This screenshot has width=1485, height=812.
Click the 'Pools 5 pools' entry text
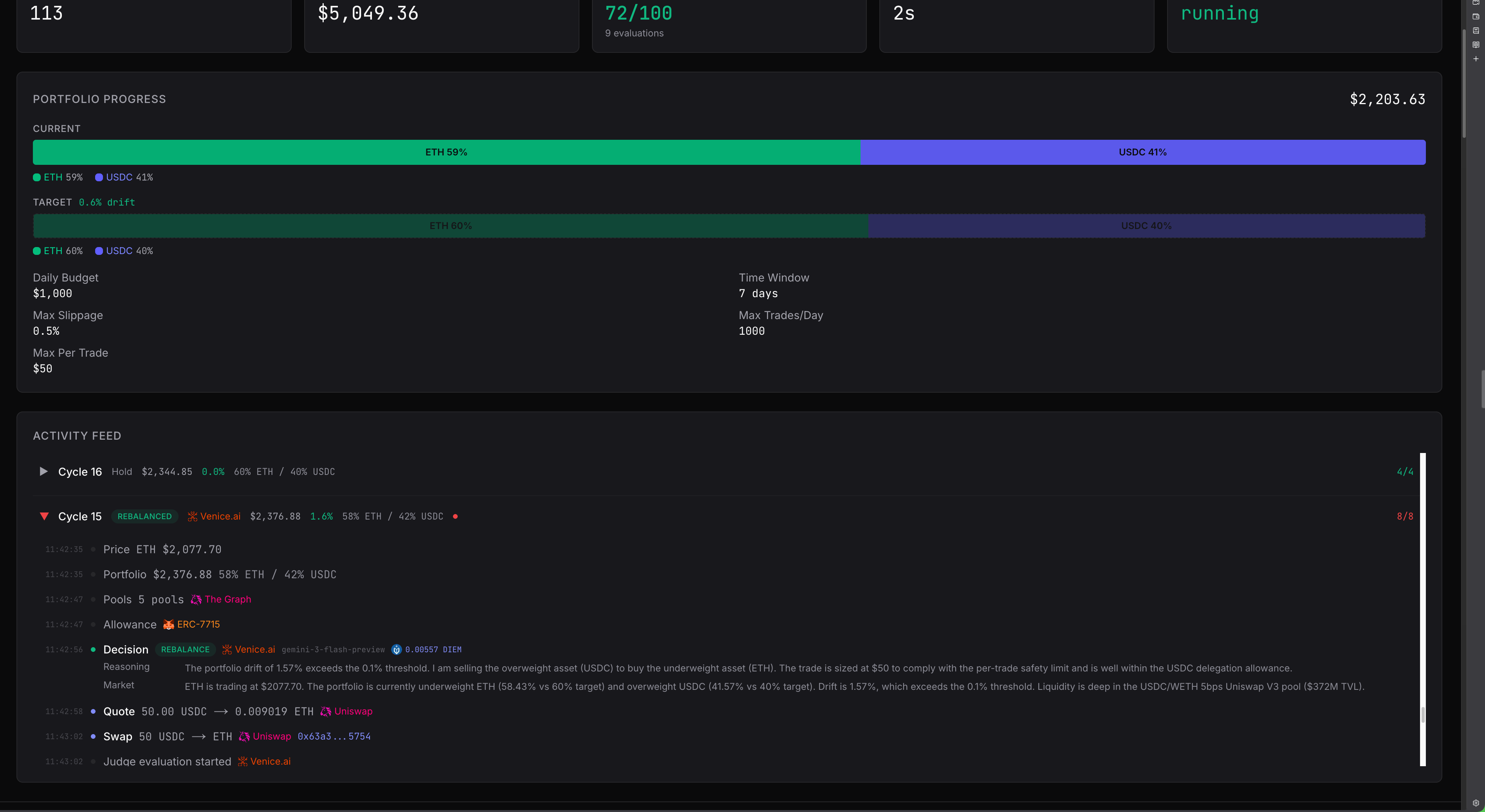click(x=144, y=599)
